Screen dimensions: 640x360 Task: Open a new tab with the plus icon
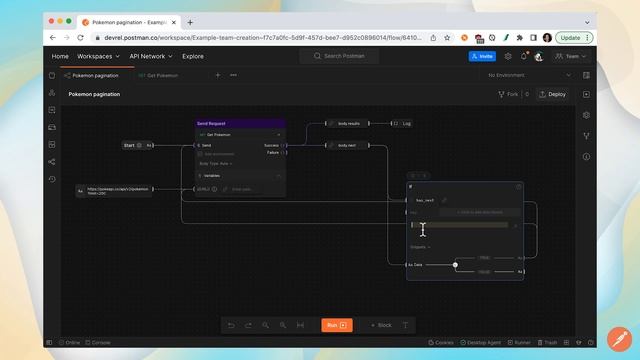pyautogui.click(x=218, y=75)
